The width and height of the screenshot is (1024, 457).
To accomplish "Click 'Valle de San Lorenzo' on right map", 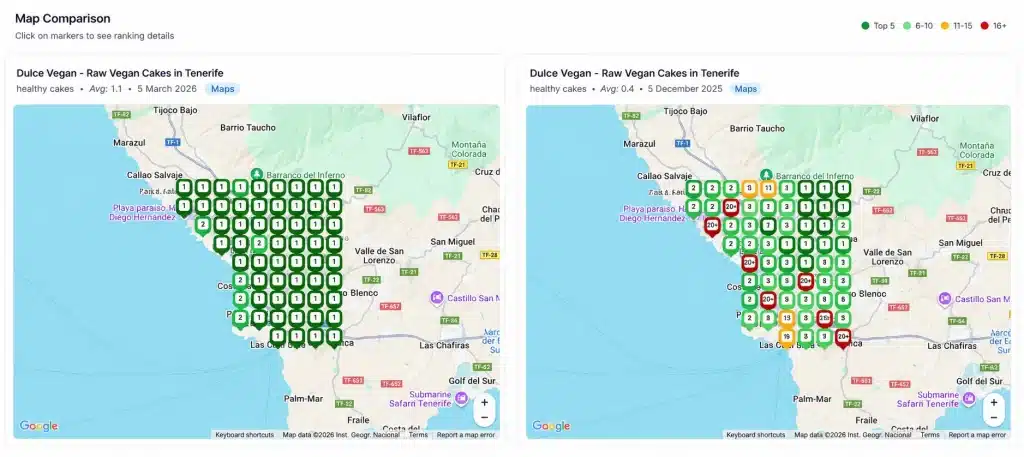I will coord(888,255).
